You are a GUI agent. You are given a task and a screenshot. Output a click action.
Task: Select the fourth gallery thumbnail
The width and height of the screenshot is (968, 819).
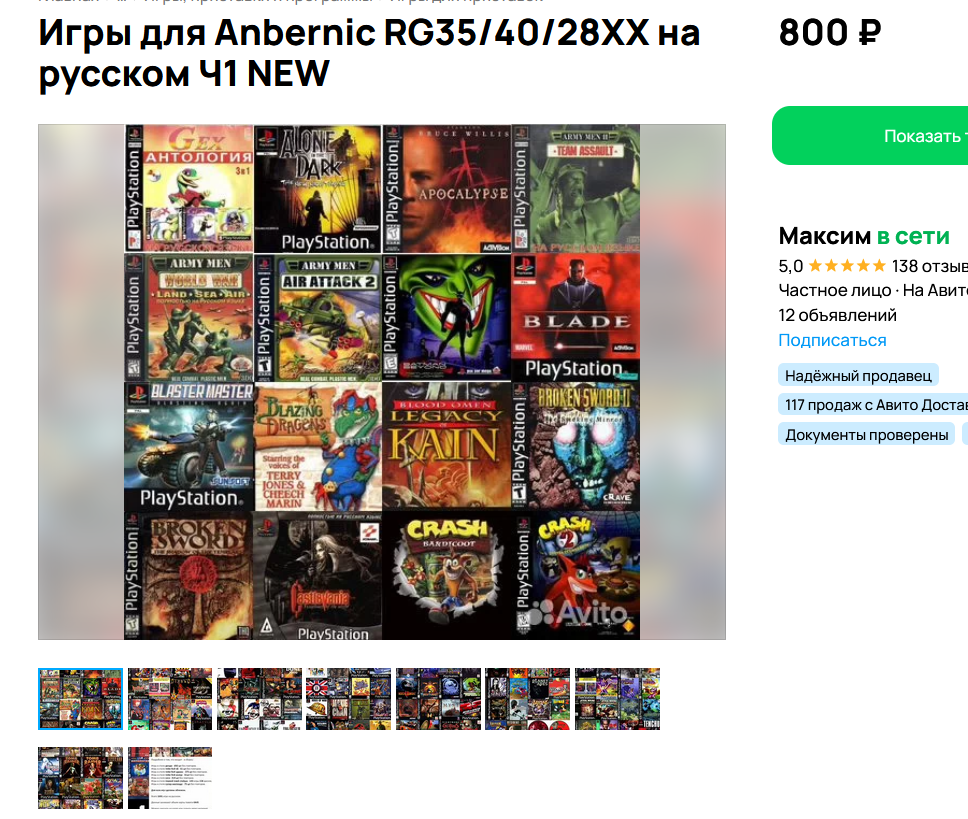(x=349, y=699)
